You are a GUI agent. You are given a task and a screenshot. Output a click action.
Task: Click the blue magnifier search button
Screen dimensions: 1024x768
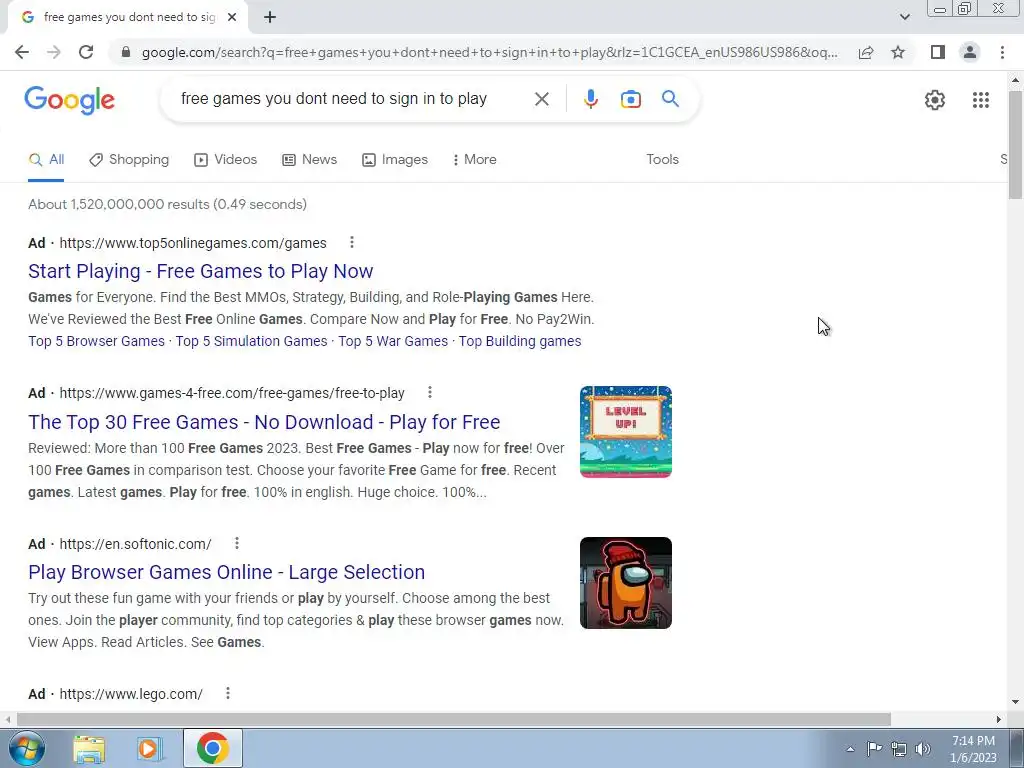pos(670,99)
